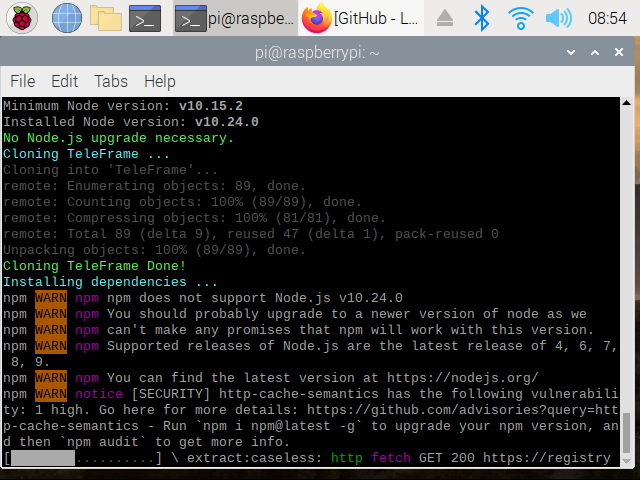Screen dimensions: 640x480
Task: Click the 'Cloning TeleFrame ...' cyan line
Action: [x=86, y=154]
